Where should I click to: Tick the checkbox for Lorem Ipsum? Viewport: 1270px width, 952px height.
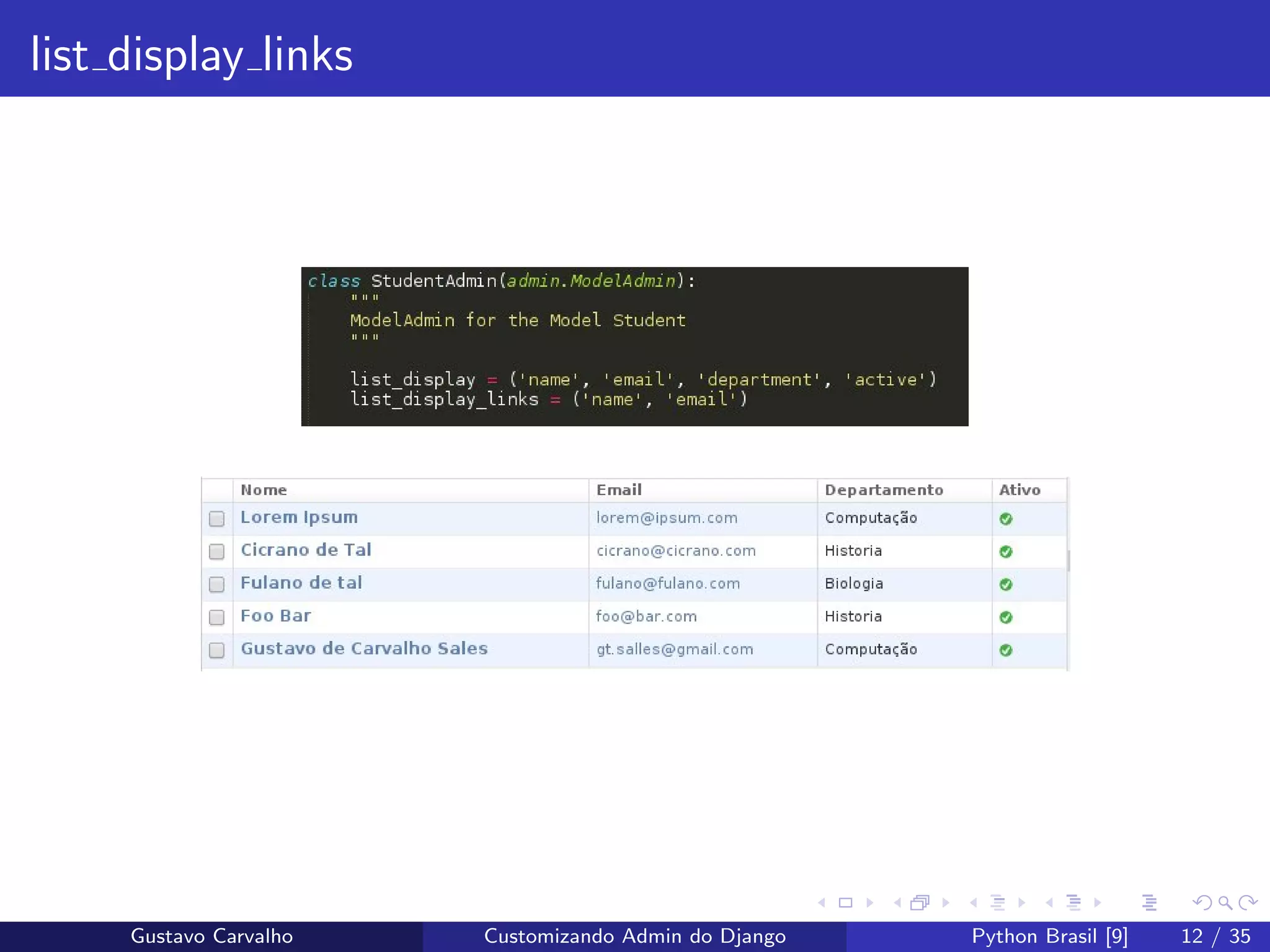pos(216,519)
